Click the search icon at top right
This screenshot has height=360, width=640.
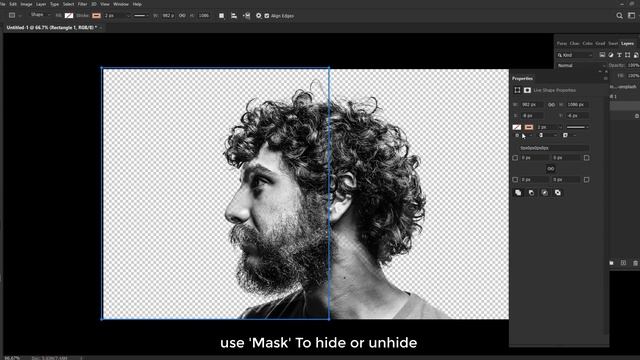pyautogui.click(x=619, y=16)
